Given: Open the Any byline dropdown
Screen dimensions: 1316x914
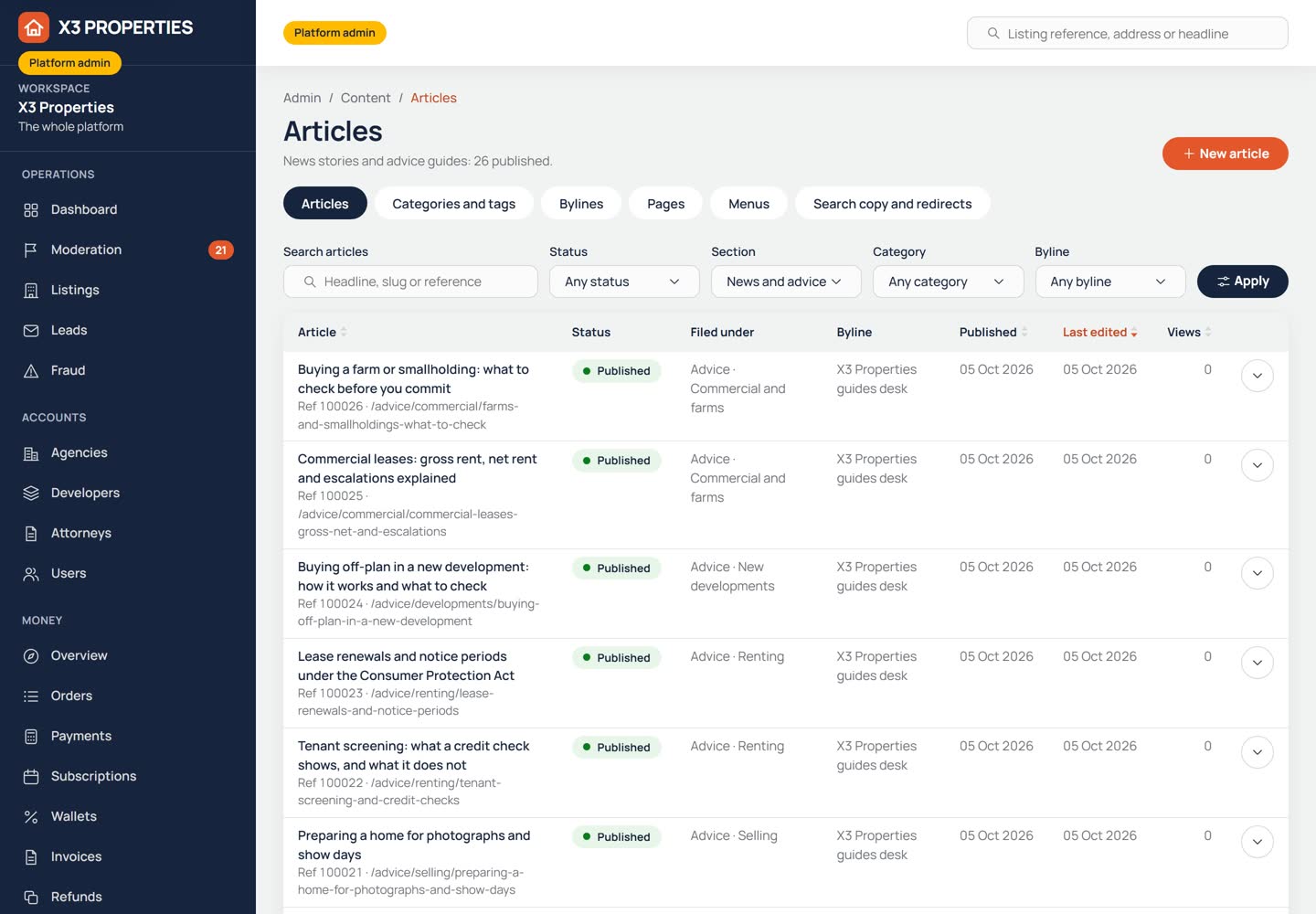Looking at the screenshot, I should click(1110, 282).
